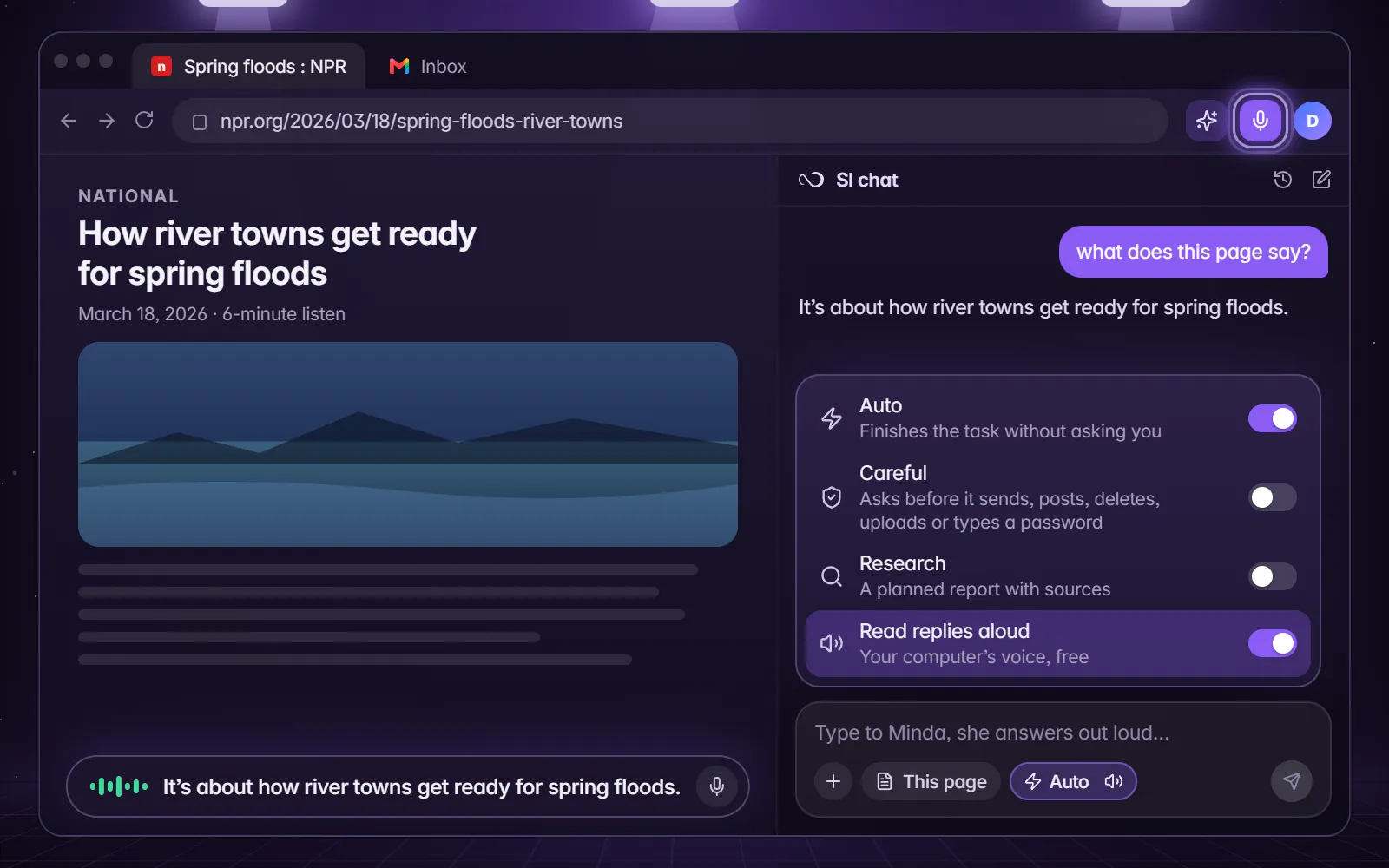The image size is (1389, 868).
Task: Click the green audio waveform indicator
Action: [x=119, y=787]
